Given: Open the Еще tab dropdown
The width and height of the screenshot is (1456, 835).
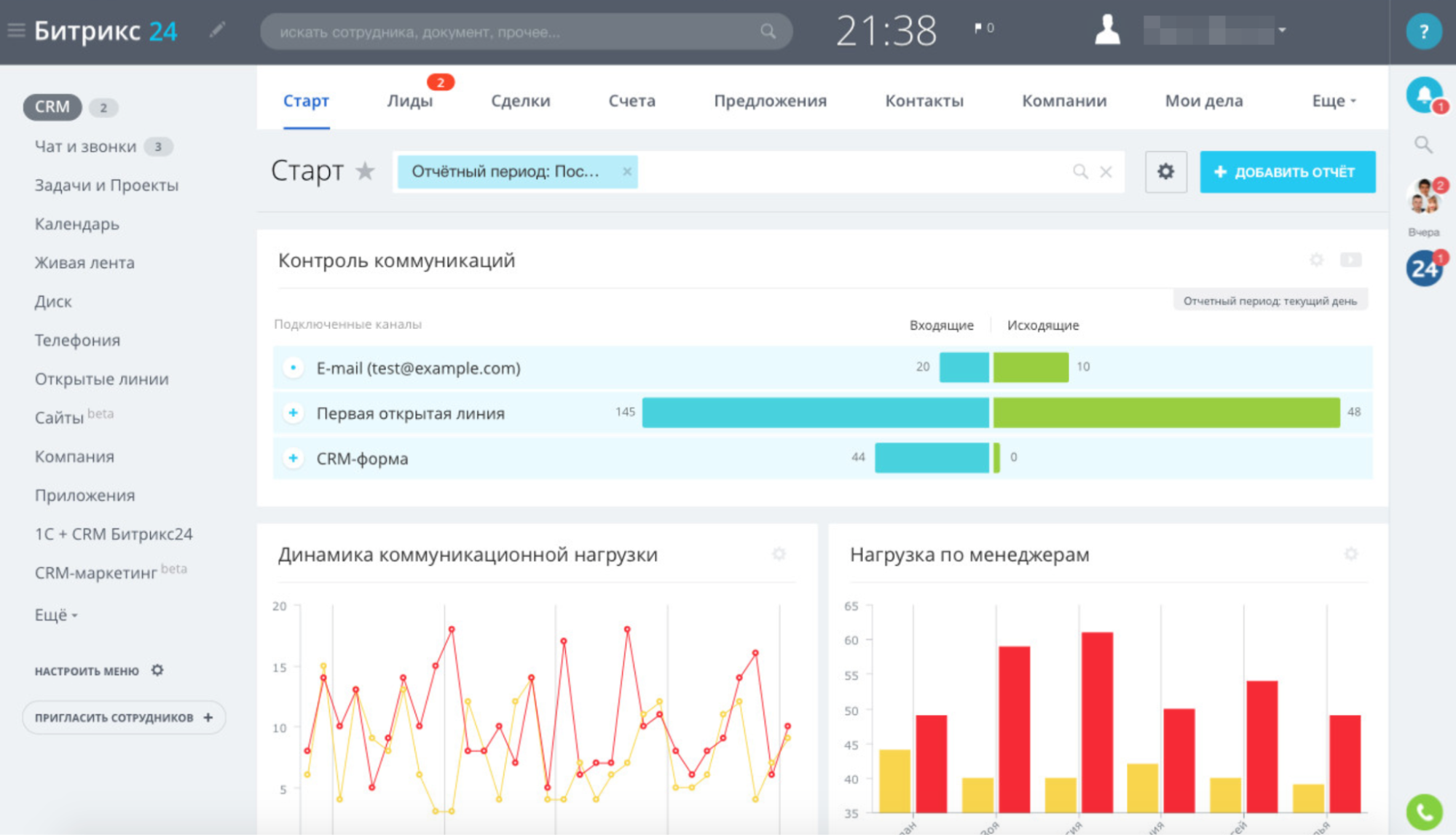Looking at the screenshot, I should coord(1334,100).
